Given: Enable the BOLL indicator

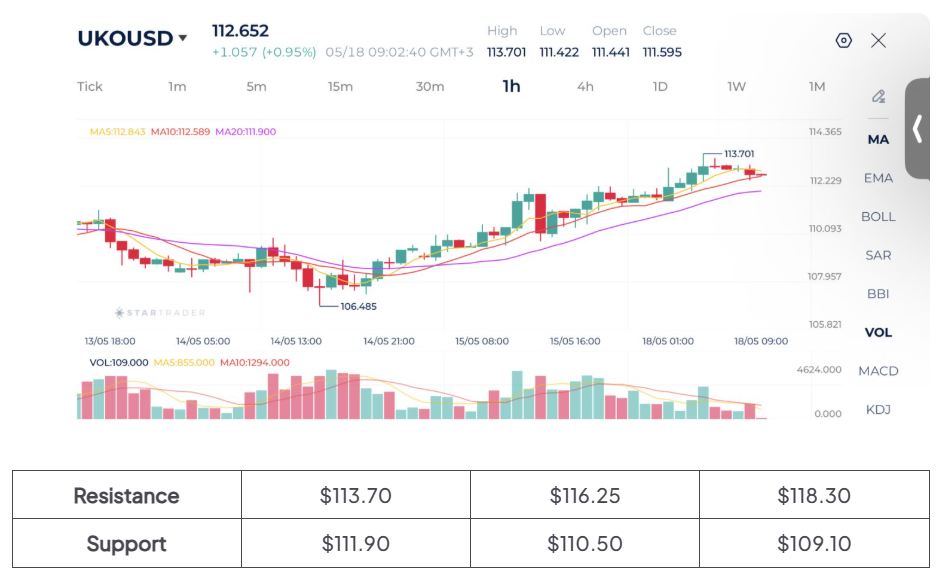Looking at the screenshot, I should [878, 216].
